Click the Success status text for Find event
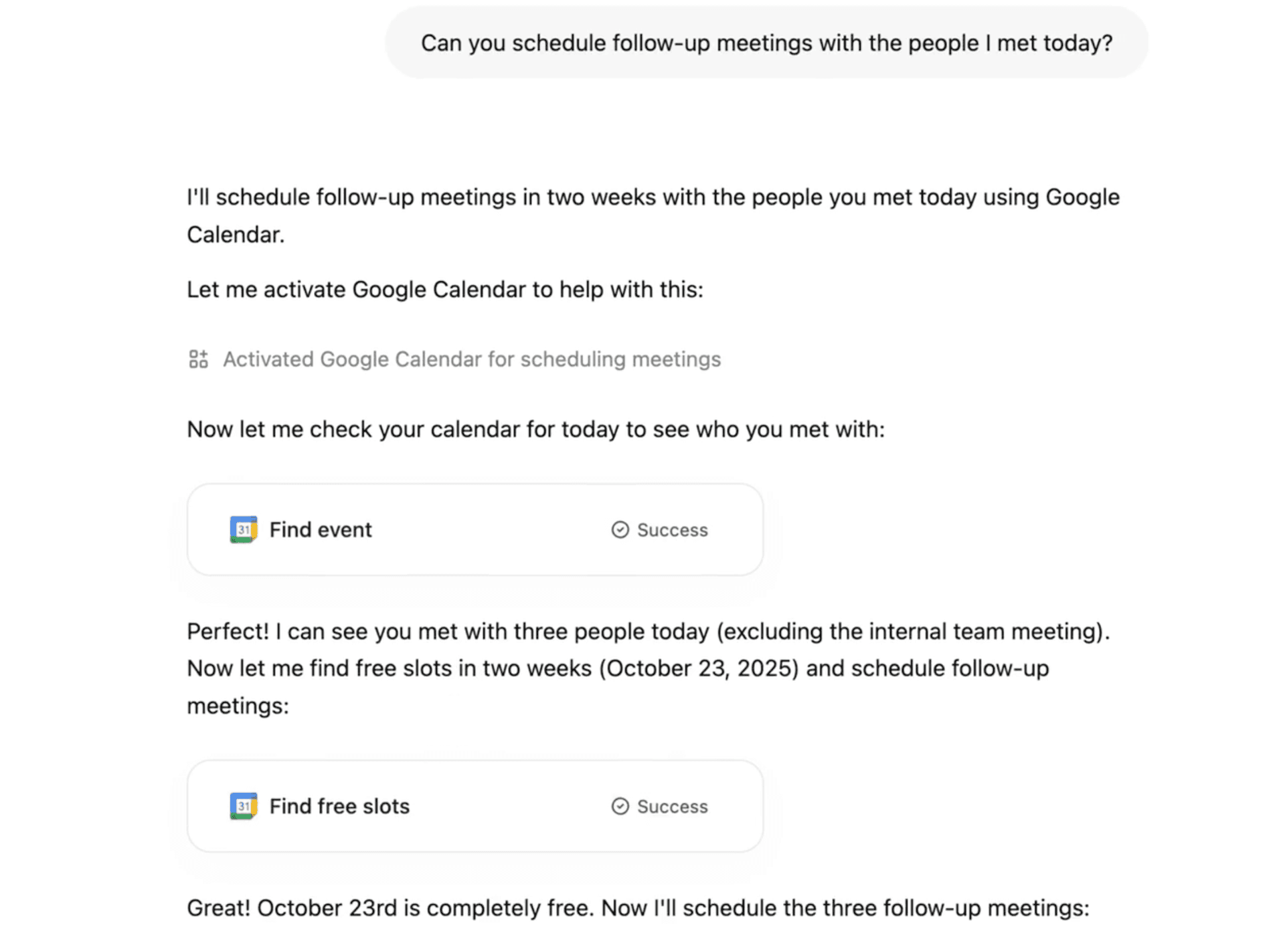Viewport: 1285px width, 952px height. (671, 530)
